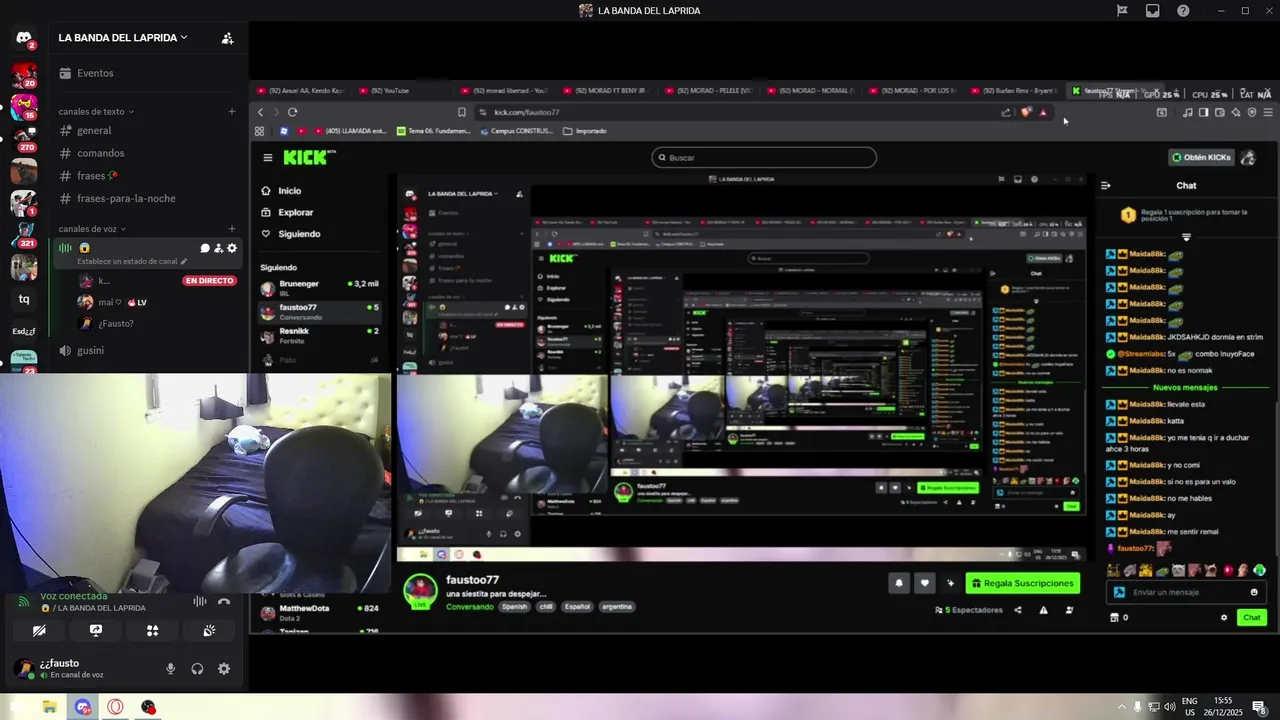This screenshot has height=720, width=1280.
Task: Toggle screen share in the voice panel
Action: click(x=96, y=631)
